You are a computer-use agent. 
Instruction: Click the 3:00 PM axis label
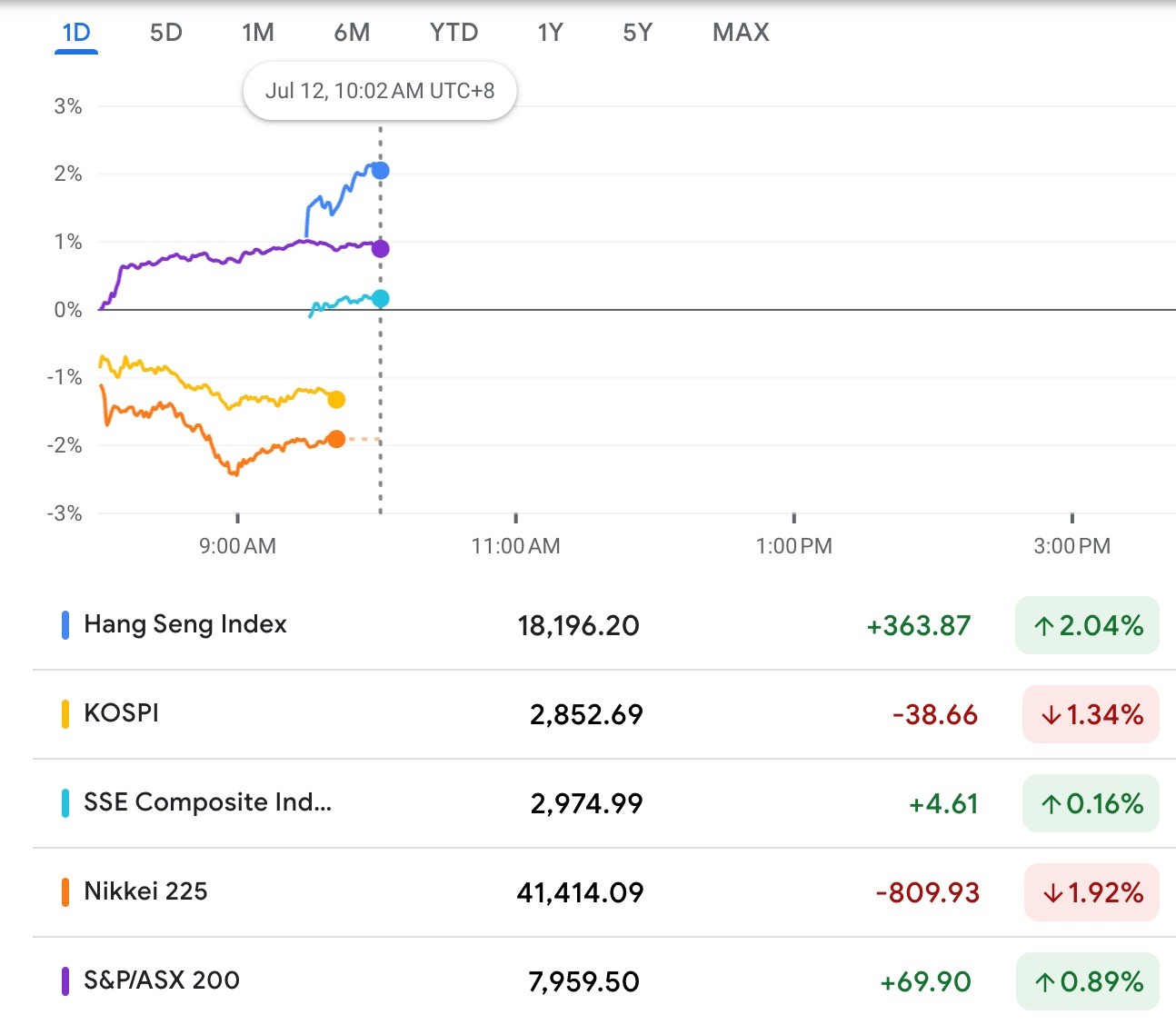click(1072, 546)
